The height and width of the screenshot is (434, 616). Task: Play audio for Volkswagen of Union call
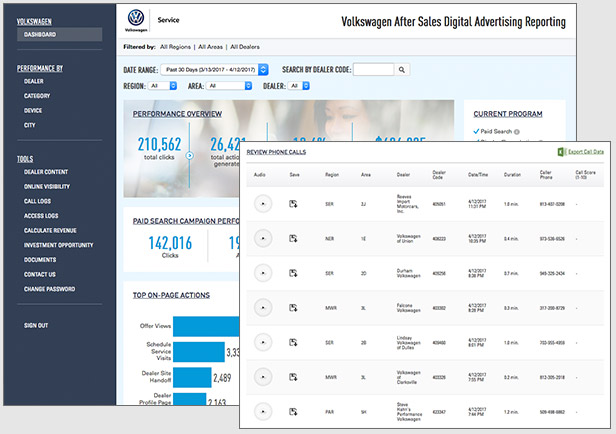[x=263, y=238]
